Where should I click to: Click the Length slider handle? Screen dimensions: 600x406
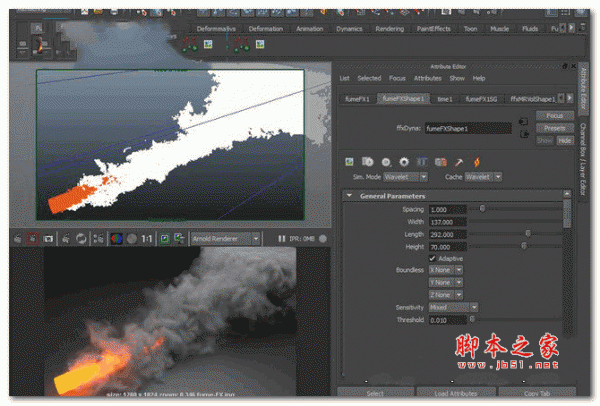point(528,233)
